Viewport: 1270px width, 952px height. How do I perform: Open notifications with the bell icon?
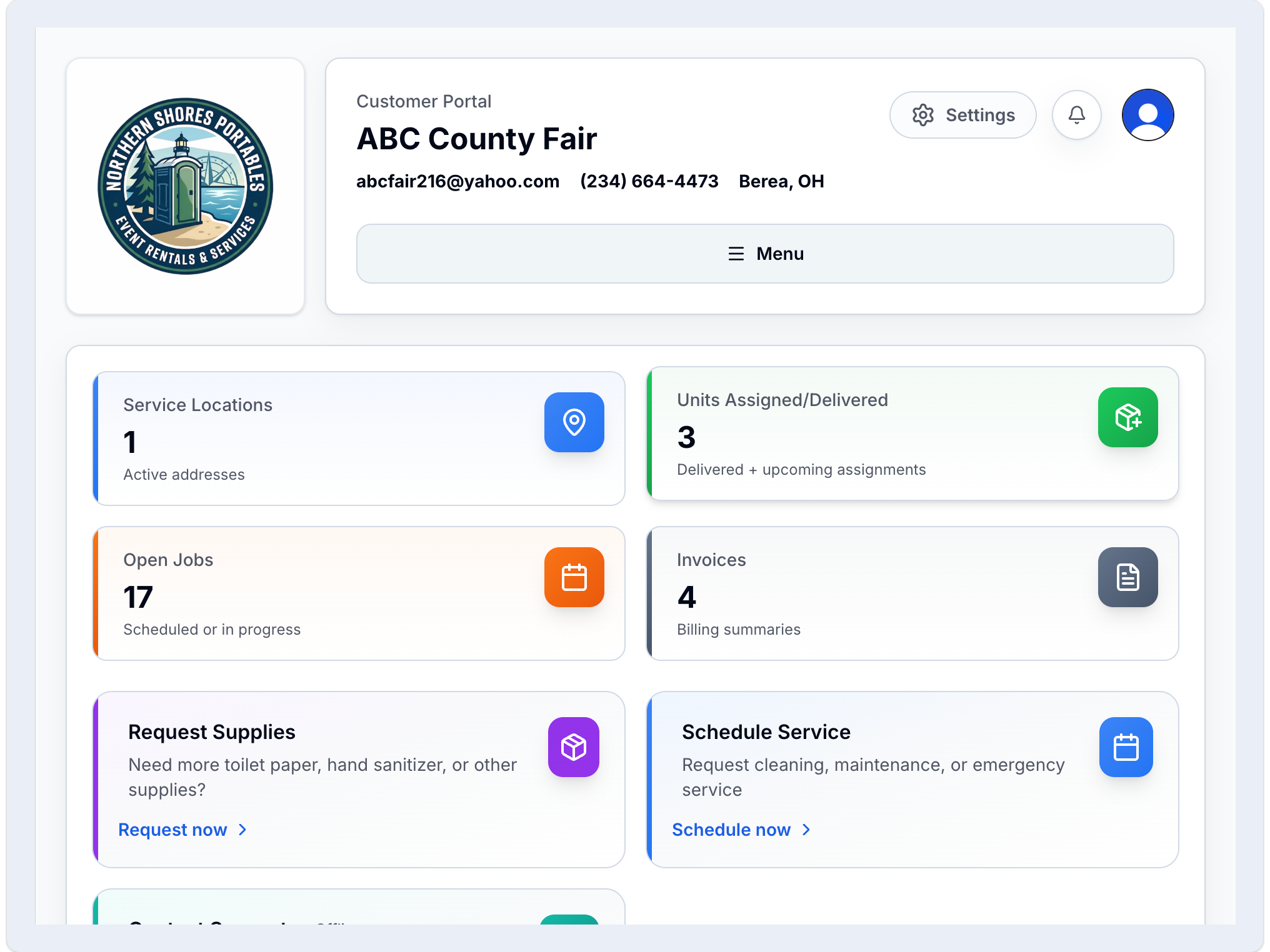pos(1076,115)
